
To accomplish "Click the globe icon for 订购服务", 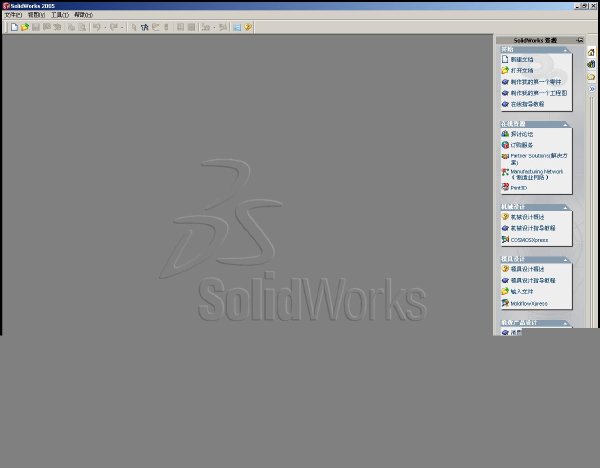I will (505, 145).
